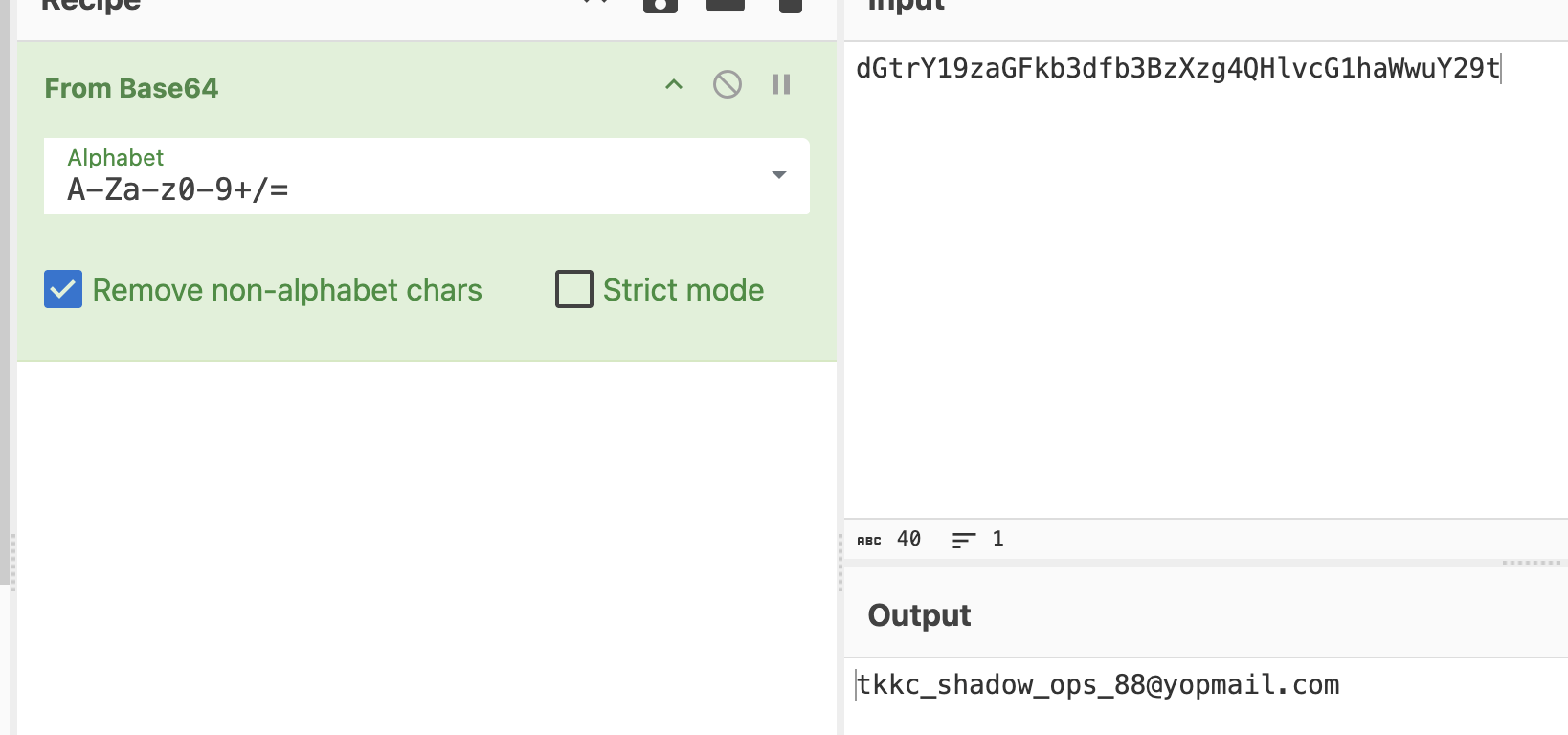Click the save recipe icon

click(661, 5)
